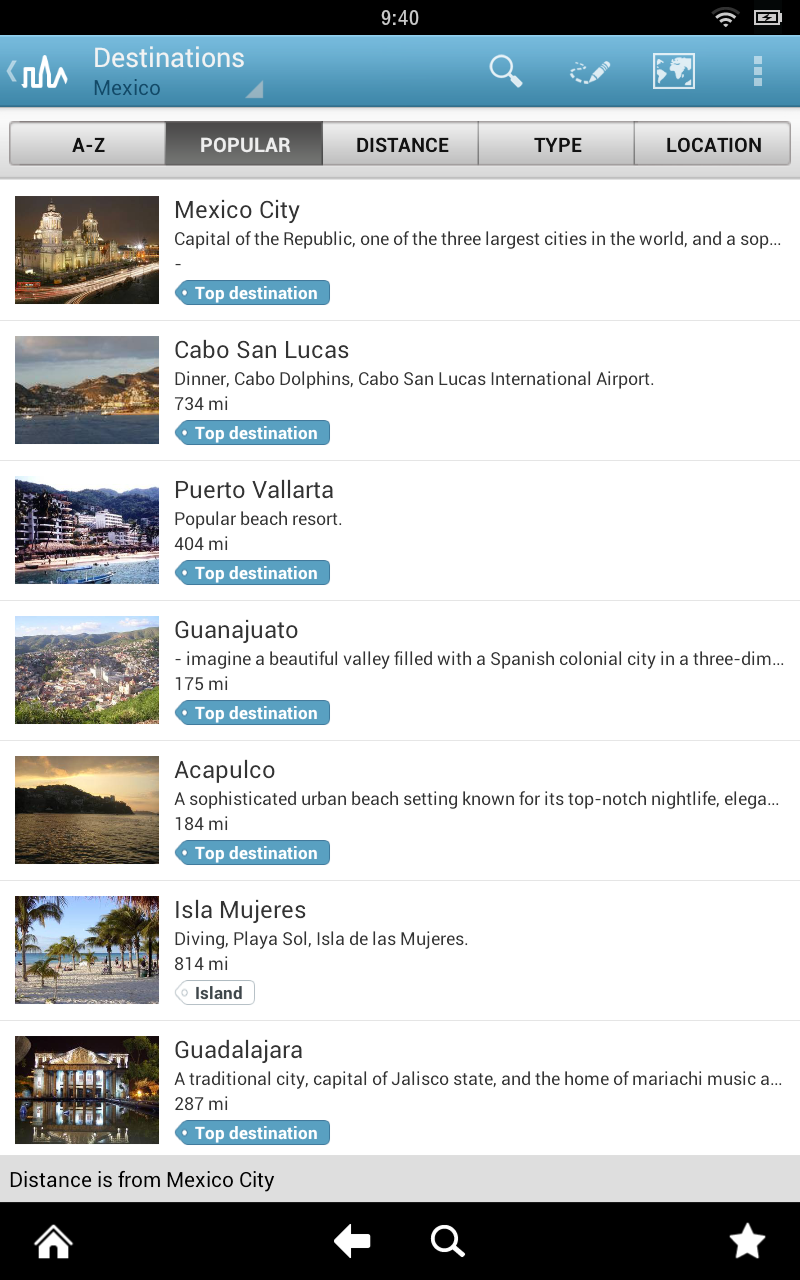Tap the search magnifier in top toolbar
800x1280 pixels.
click(506, 71)
